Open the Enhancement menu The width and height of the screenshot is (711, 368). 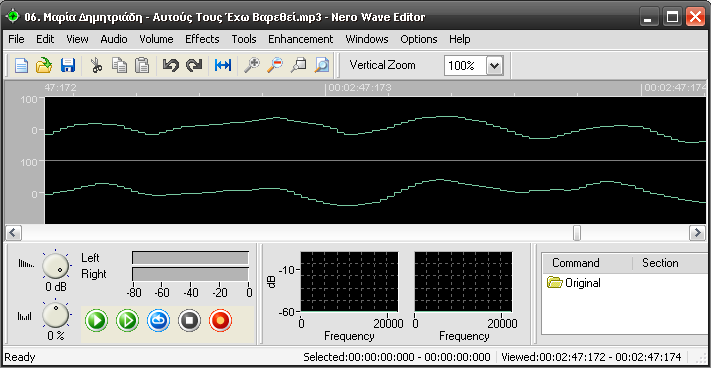coord(301,39)
